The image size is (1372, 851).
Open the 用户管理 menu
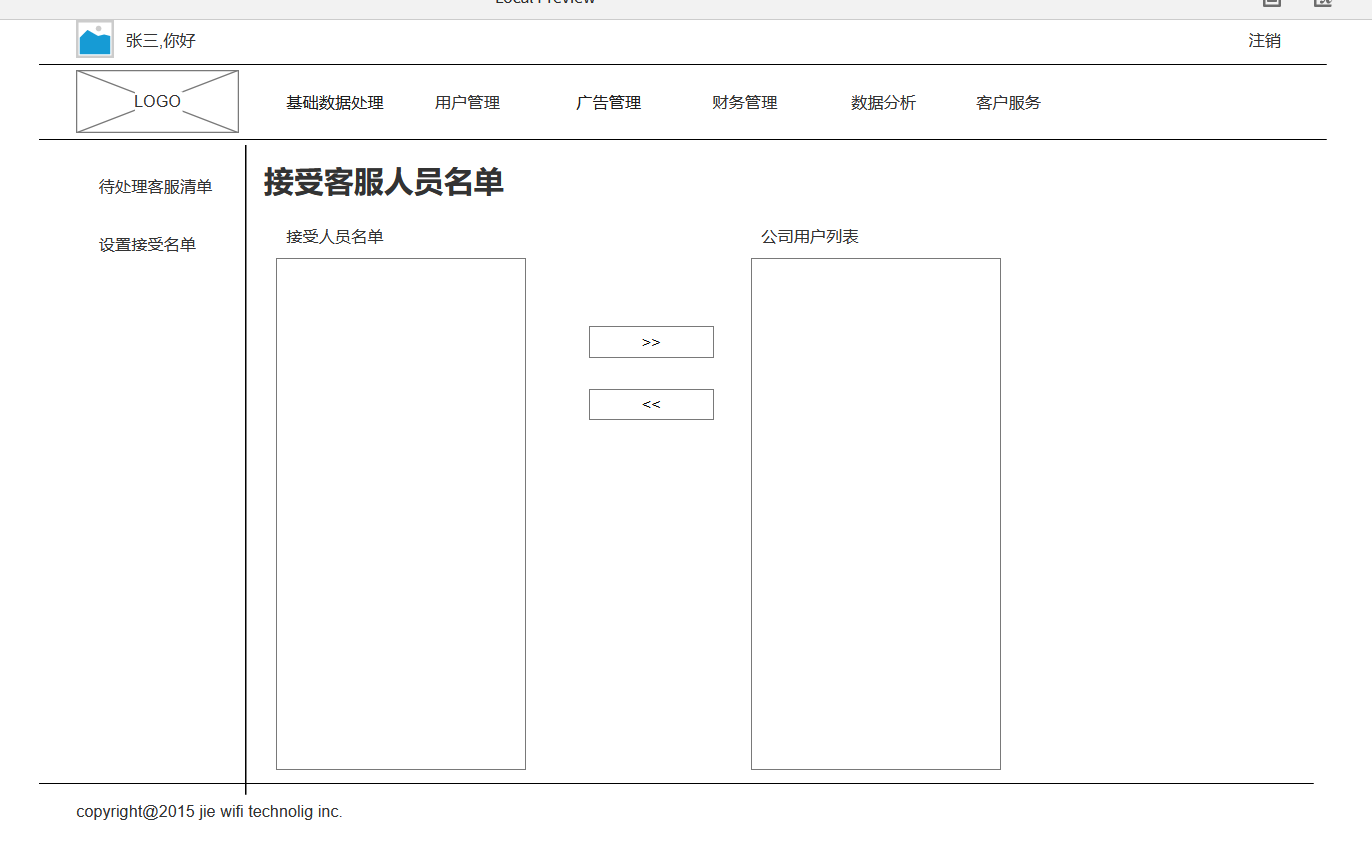467,103
